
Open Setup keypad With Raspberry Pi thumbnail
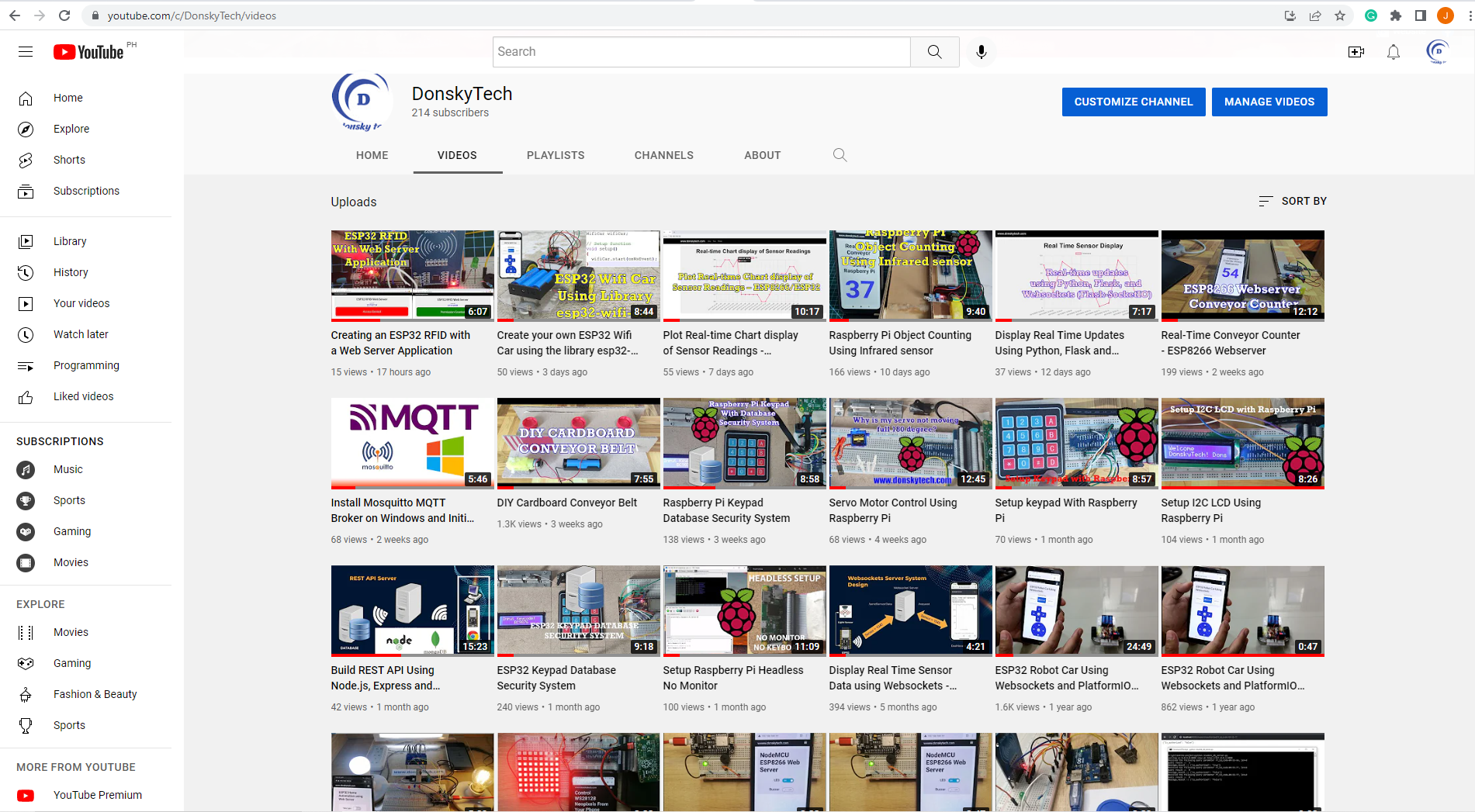1077,444
